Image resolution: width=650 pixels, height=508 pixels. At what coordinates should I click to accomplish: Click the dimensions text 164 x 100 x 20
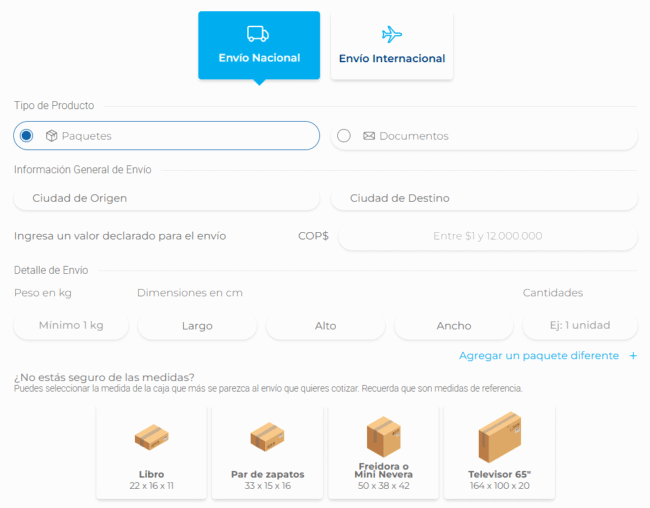[x=500, y=486]
